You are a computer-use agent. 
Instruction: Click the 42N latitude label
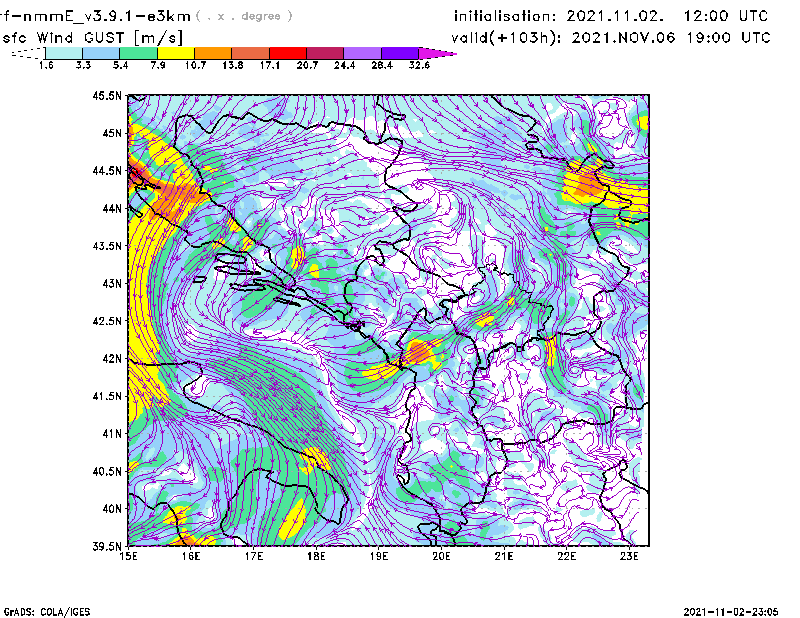coord(112,359)
